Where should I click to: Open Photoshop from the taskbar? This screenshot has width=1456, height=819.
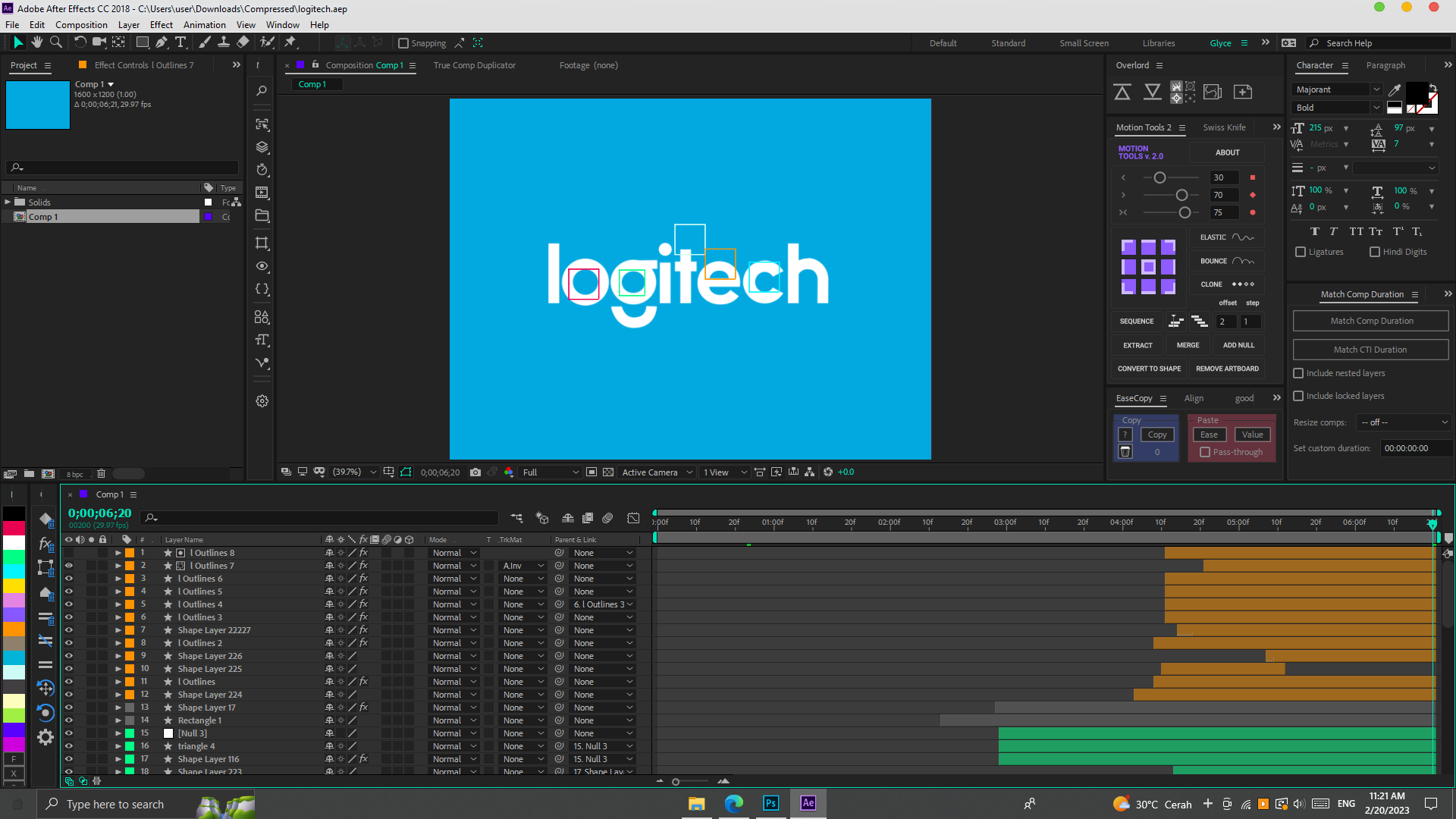(x=771, y=803)
